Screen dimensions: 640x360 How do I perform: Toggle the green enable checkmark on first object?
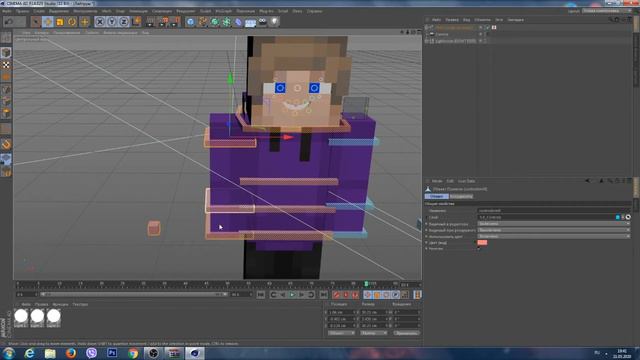tap(487, 27)
